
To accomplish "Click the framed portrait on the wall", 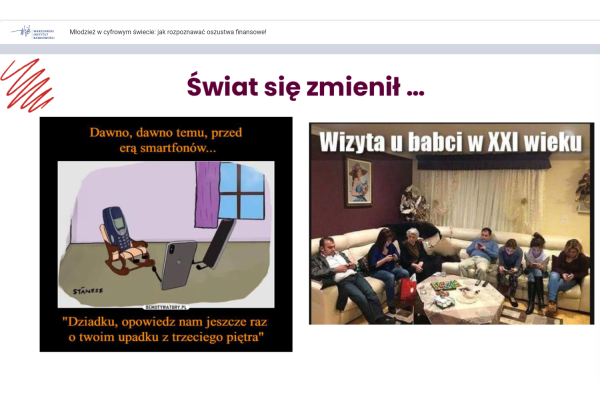I will pos(360,182).
